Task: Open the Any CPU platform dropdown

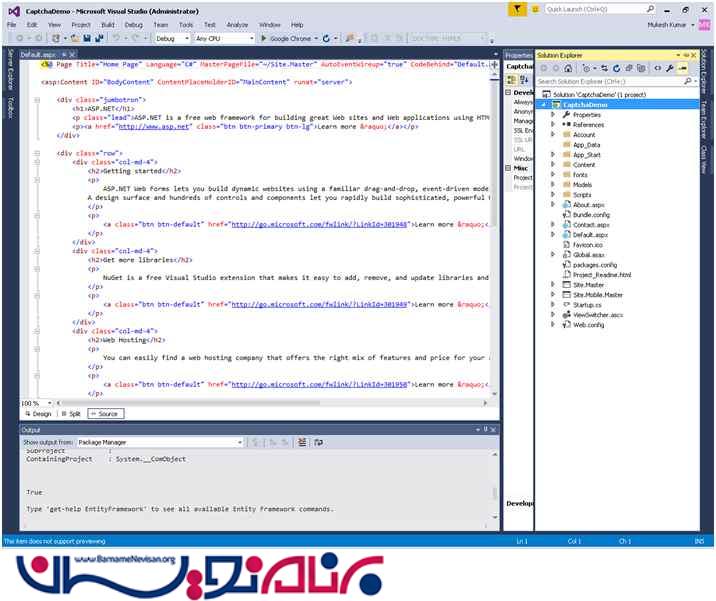Action: (x=224, y=38)
